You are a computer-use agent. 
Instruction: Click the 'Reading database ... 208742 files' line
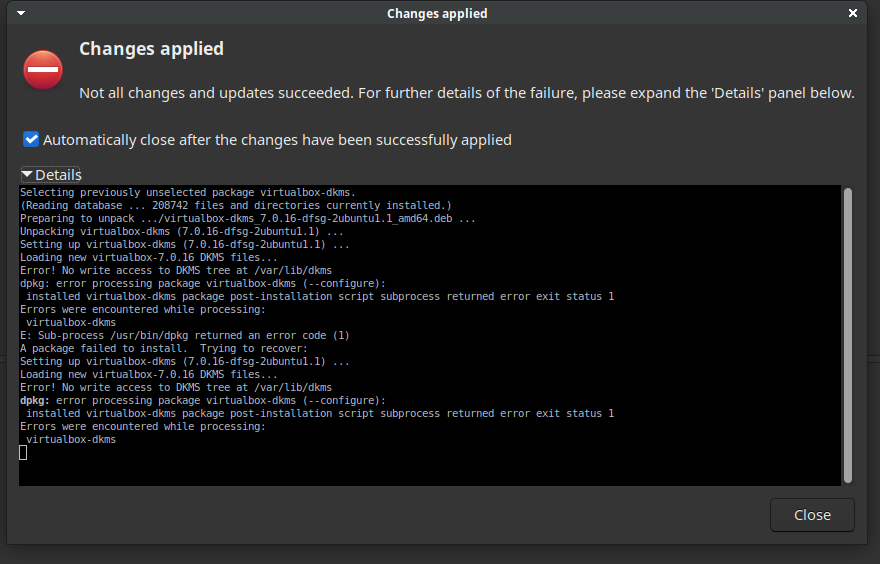click(x=236, y=205)
